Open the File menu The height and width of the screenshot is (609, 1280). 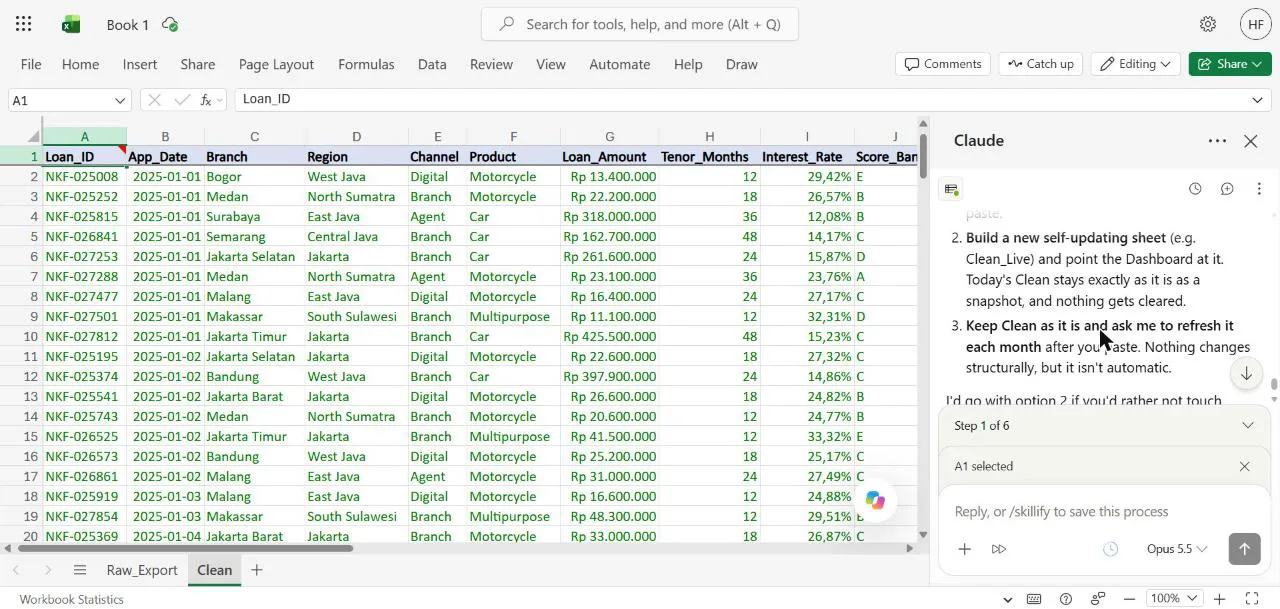(x=31, y=64)
